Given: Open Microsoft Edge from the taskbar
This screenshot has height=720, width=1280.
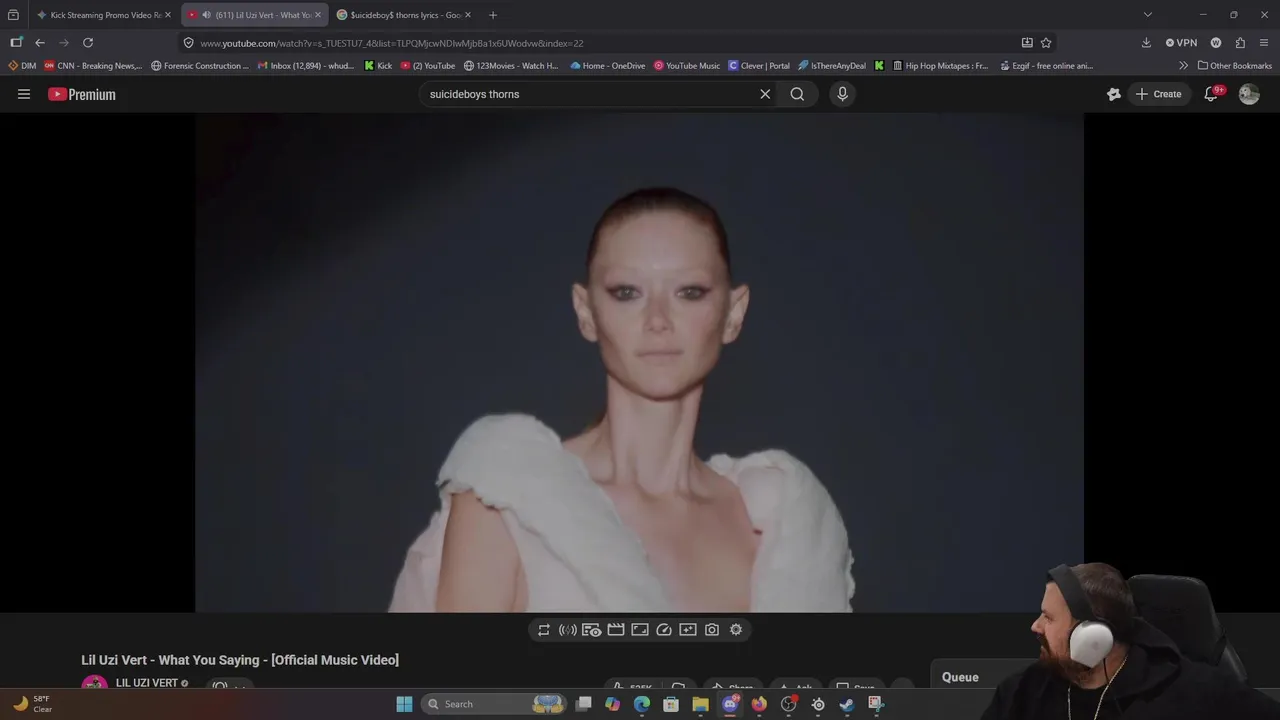Looking at the screenshot, I should (642, 704).
